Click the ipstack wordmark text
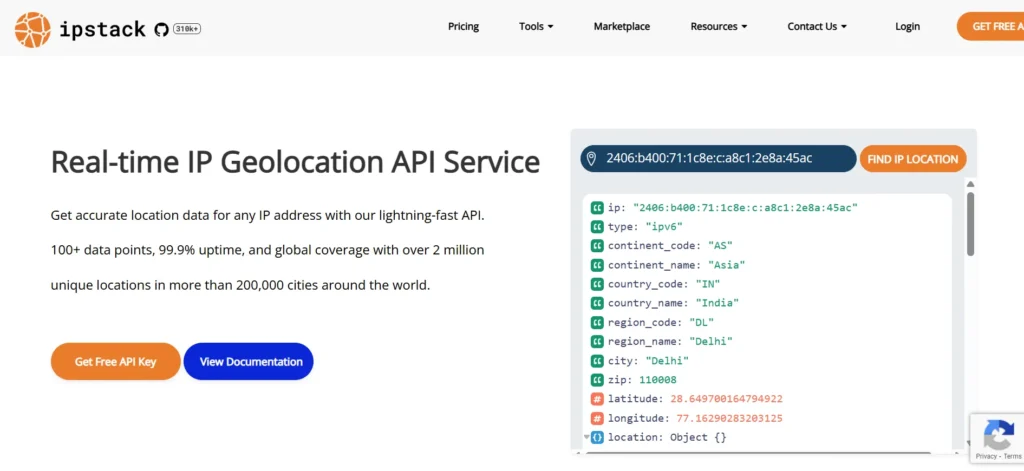 103,30
